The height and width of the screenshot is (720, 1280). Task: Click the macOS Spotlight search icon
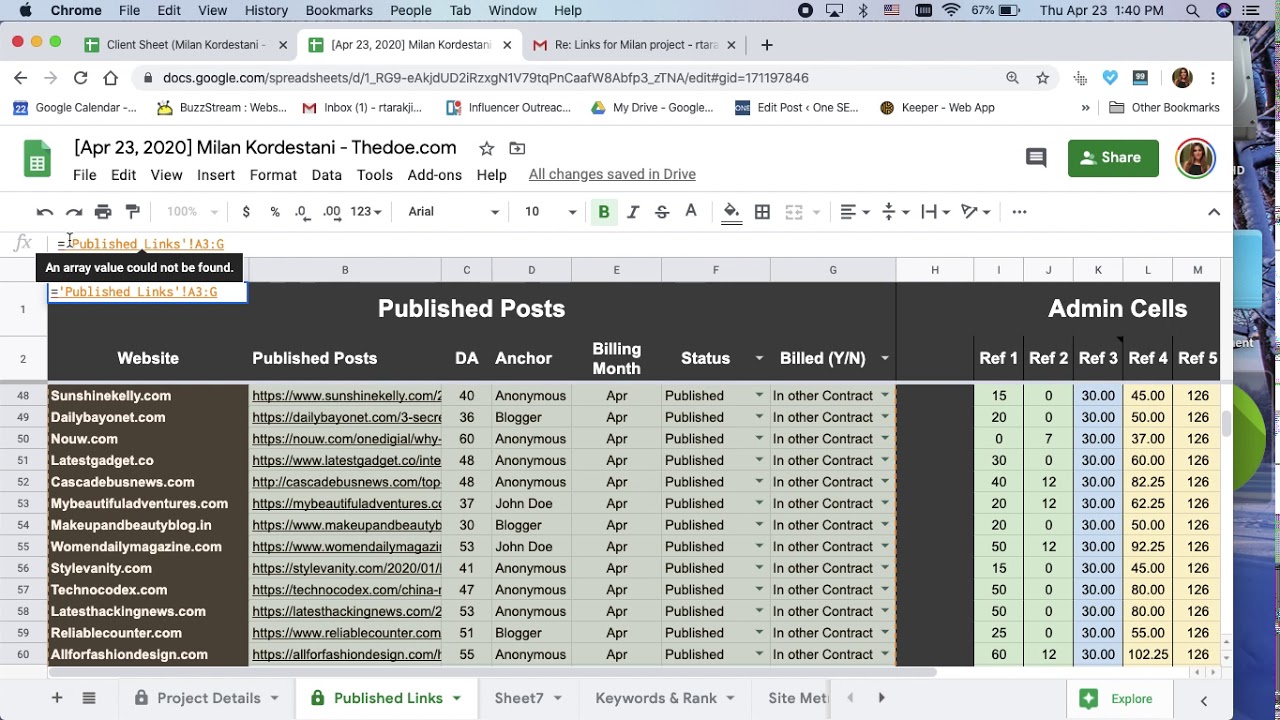[1193, 11]
